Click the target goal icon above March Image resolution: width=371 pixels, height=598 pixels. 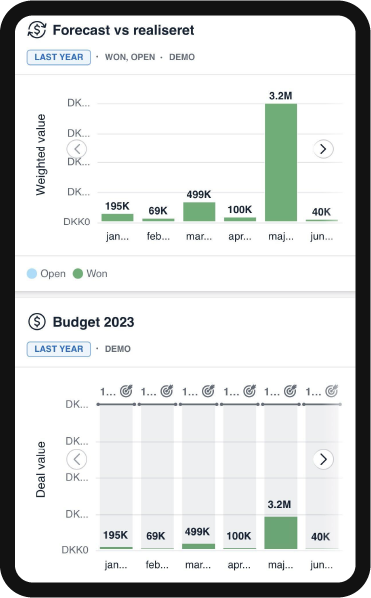click(208, 391)
